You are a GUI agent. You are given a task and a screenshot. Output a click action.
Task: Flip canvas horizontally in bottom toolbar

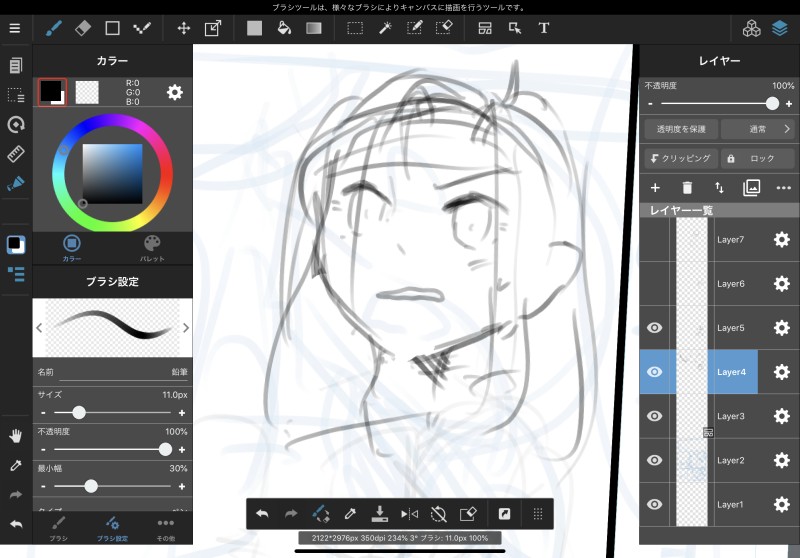(409, 514)
